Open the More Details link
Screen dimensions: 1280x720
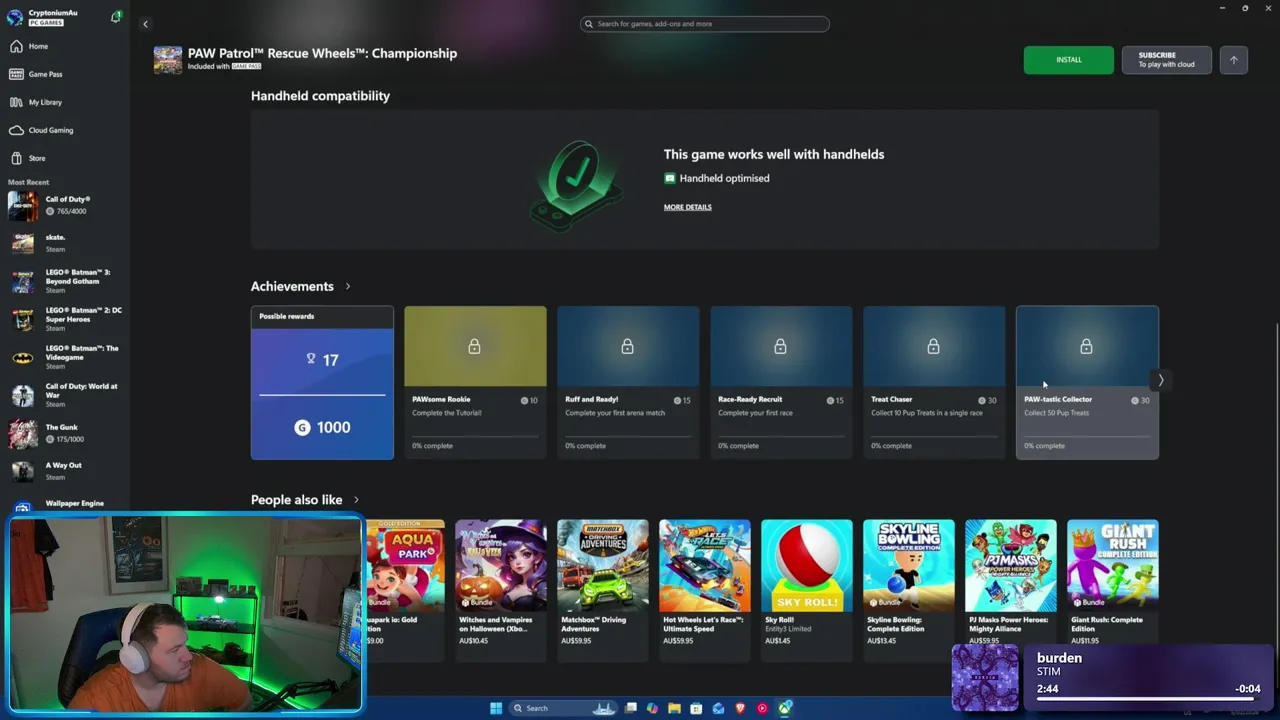[x=688, y=207]
